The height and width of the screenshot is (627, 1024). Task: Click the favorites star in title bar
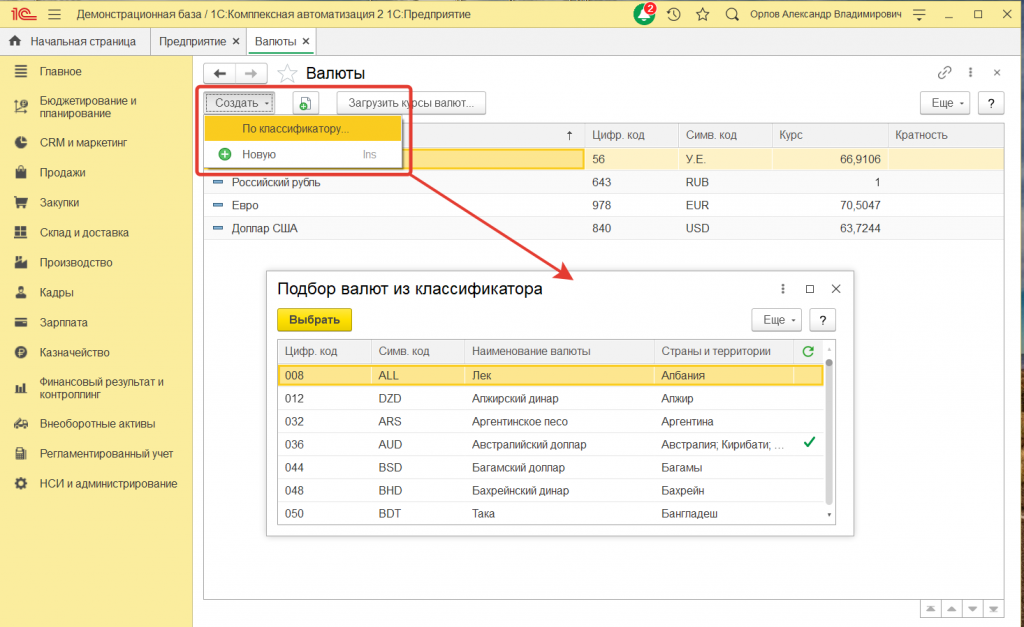click(x=702, y=15)
